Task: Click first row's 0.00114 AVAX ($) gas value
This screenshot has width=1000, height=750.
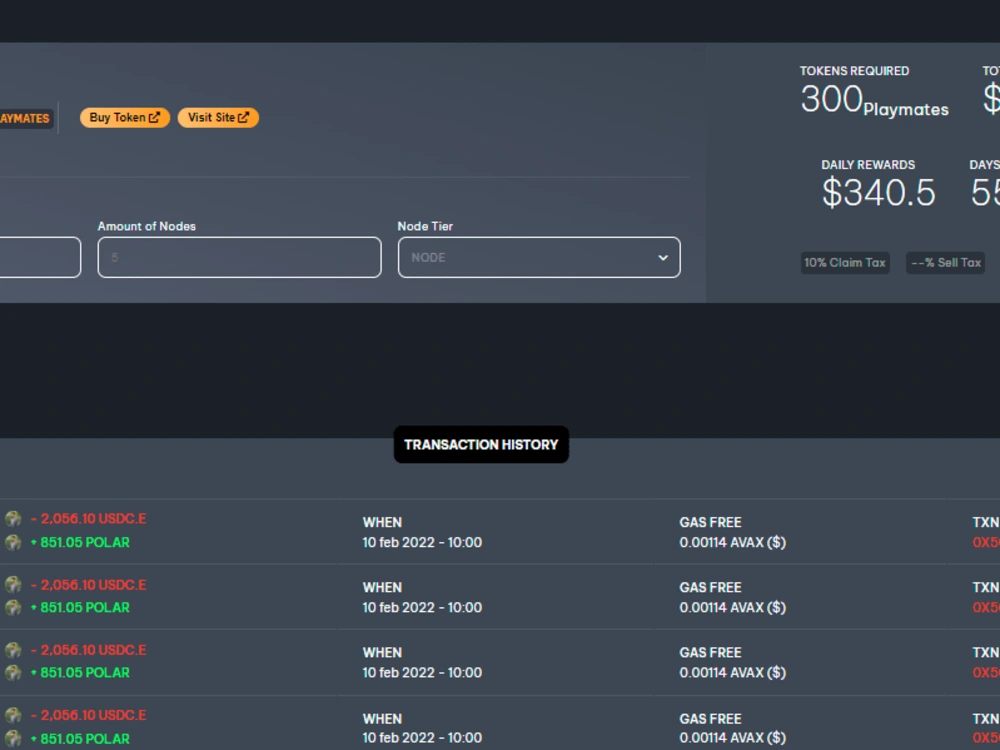Action: click(733, 542)
